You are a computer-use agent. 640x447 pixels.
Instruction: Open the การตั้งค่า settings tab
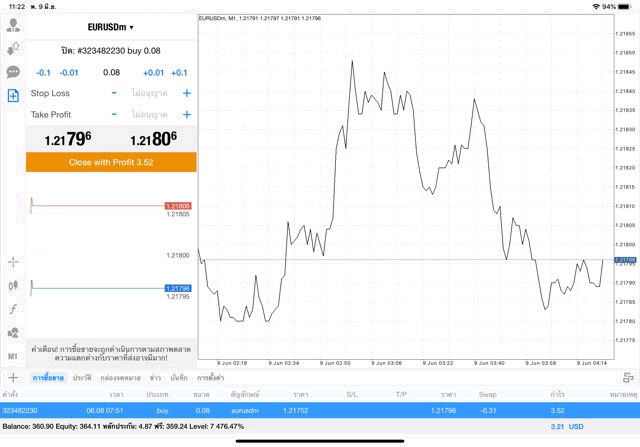211,378
